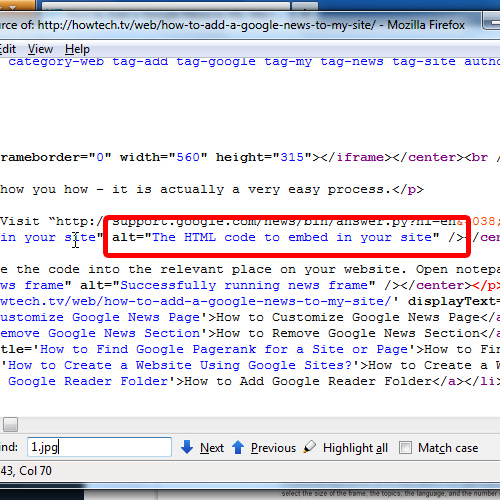Open the Help menu
Image resolution: width=500 pixels, height=500 pixels.
(77, 49)
